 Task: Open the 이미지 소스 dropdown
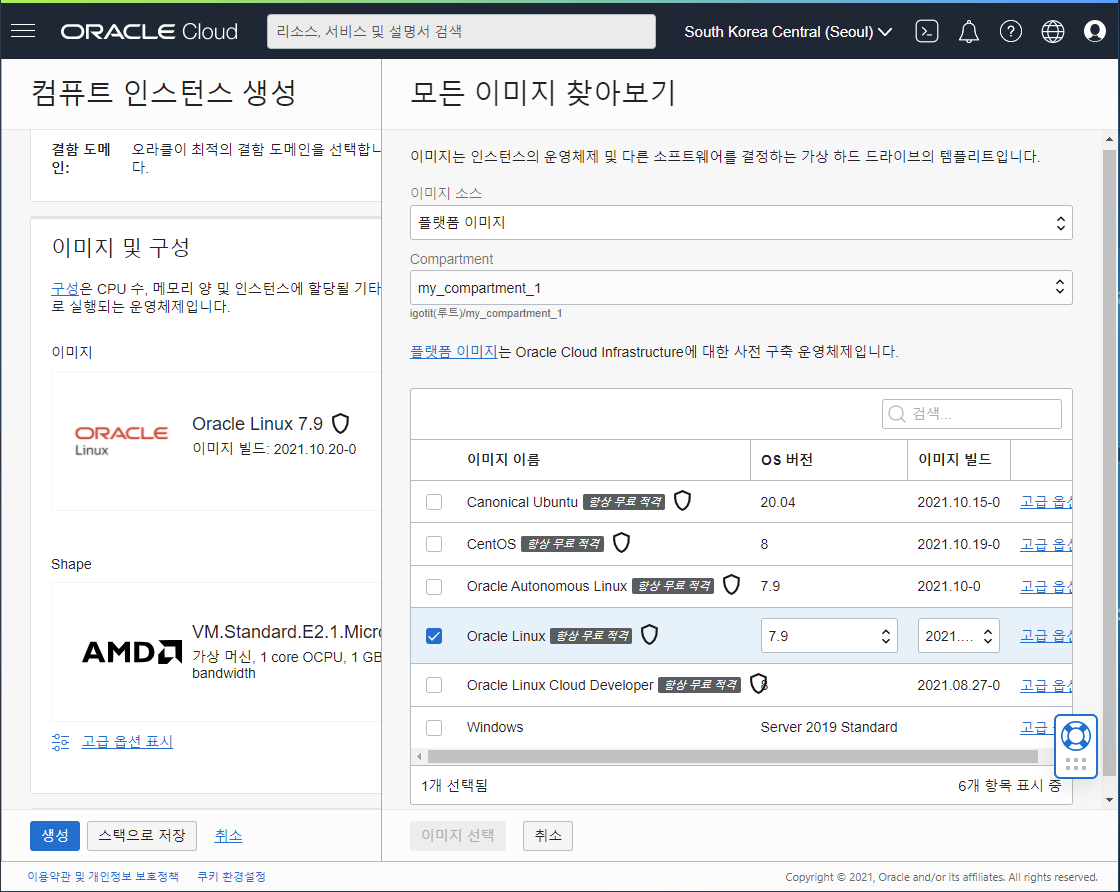pos(741,223)
